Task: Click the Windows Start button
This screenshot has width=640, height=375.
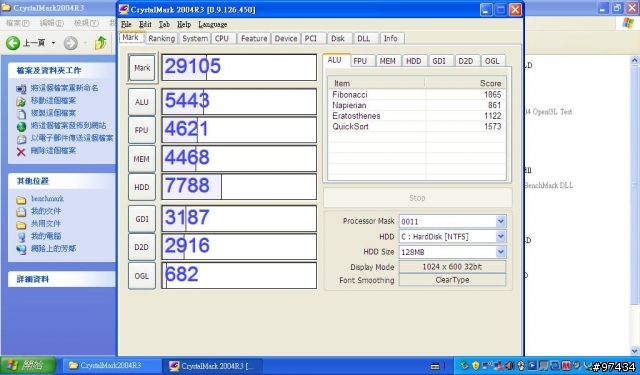Action: [28, 366]
